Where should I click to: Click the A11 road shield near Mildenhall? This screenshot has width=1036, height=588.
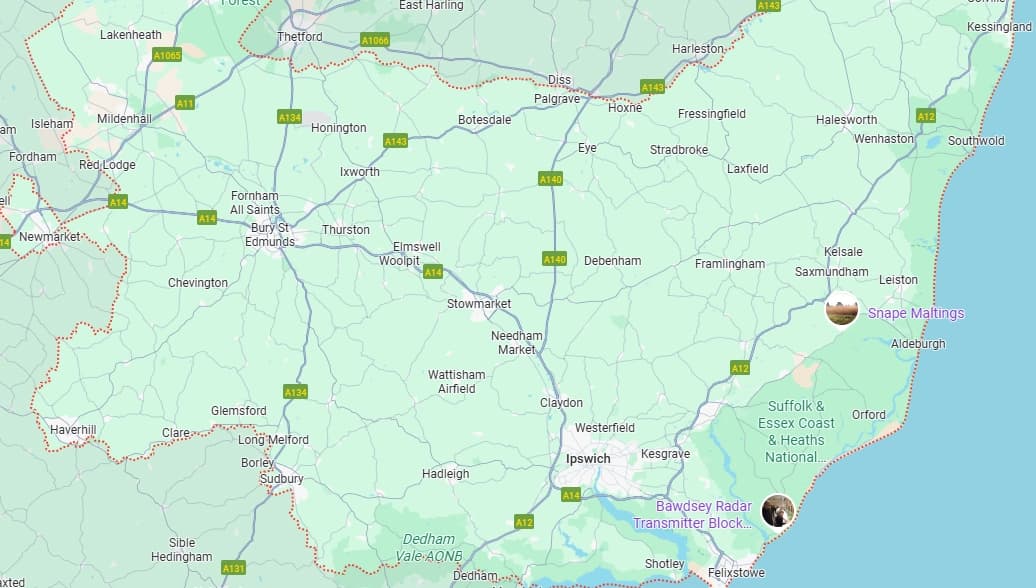click(x=185, y=103)
